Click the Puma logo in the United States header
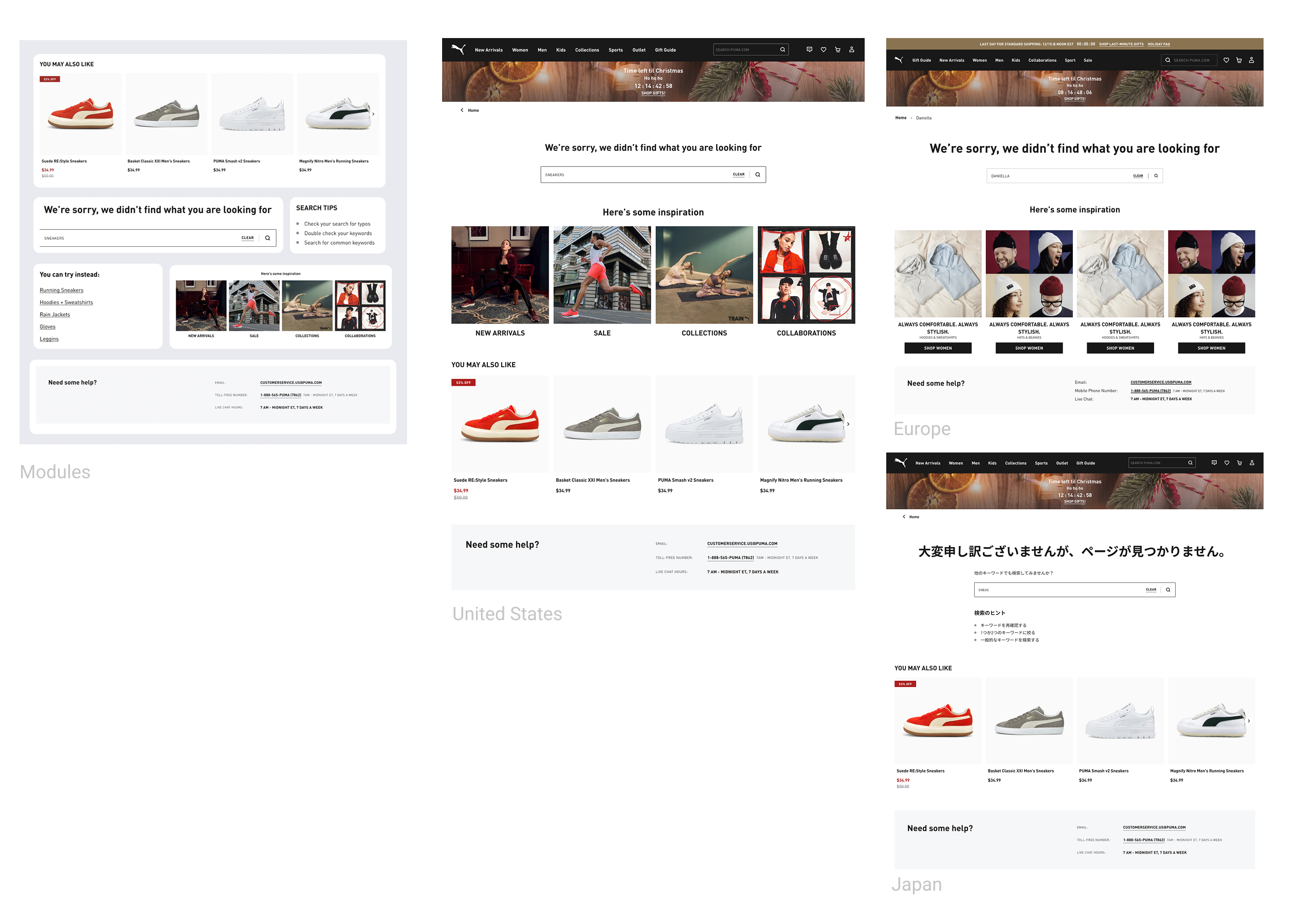Screen dimensions: 1316x905 458,49
